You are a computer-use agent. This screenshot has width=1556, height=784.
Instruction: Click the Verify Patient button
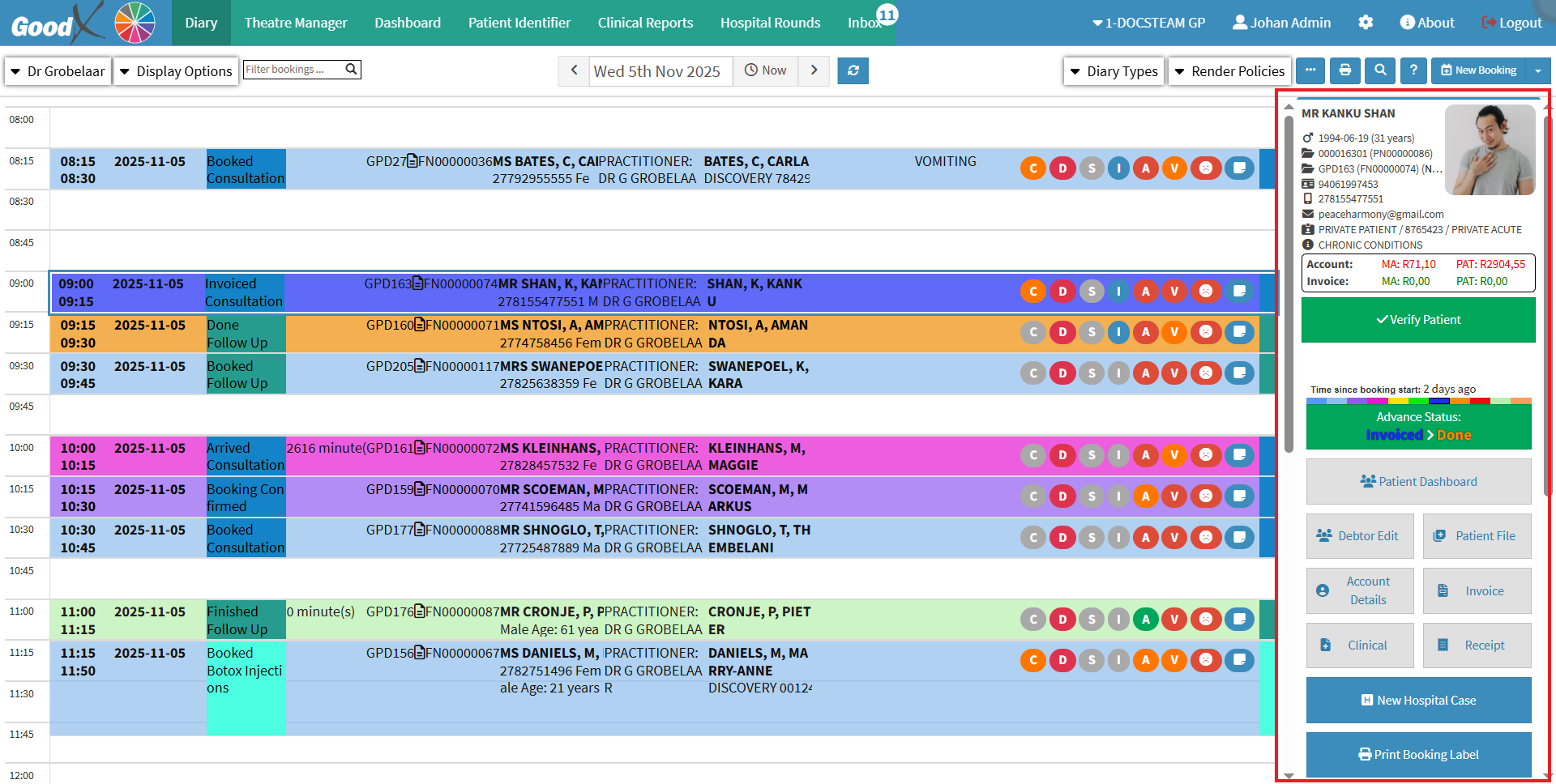pos(1418,320)
